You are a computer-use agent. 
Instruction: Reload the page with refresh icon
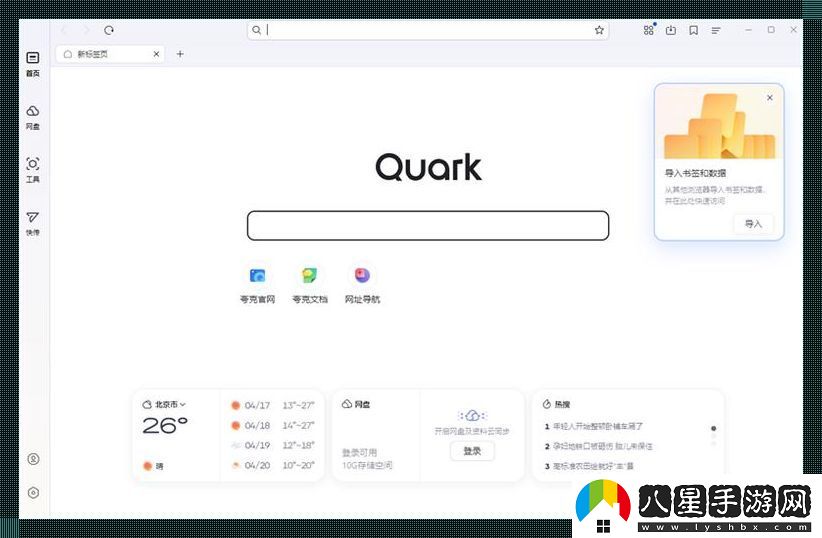109,30
